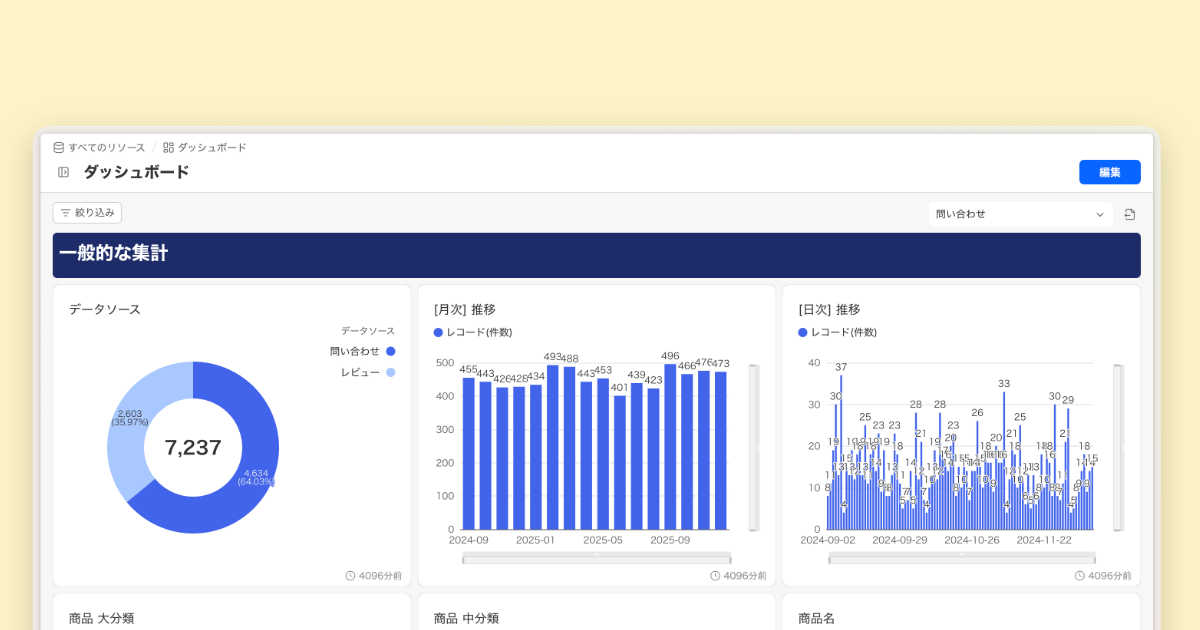Image resolution: width=1200 pixels, height=630 pixels.
Task: Click the 37 peak value in daily chart
Action: point(841,367)
